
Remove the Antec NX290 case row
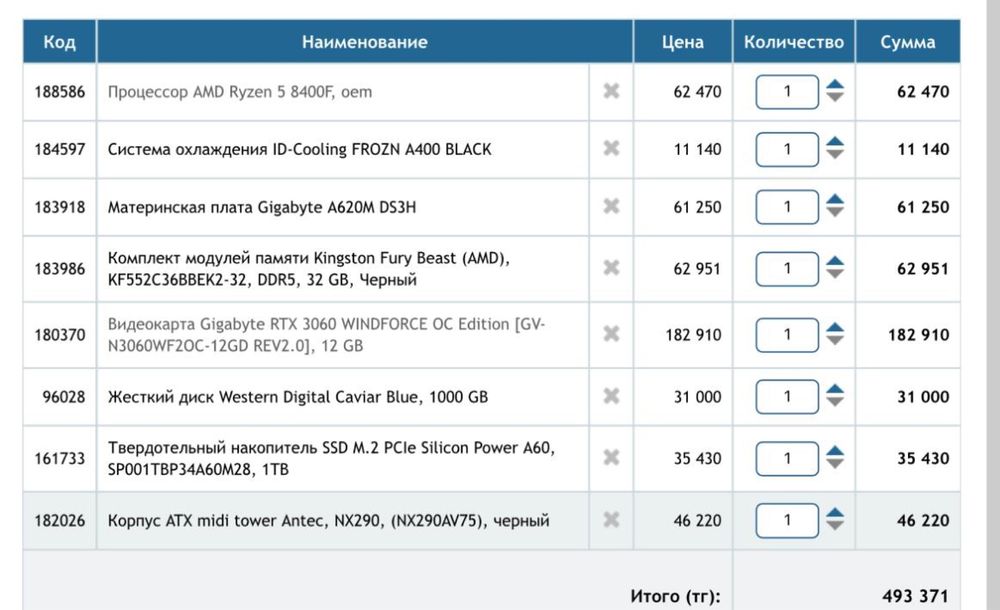611,519
